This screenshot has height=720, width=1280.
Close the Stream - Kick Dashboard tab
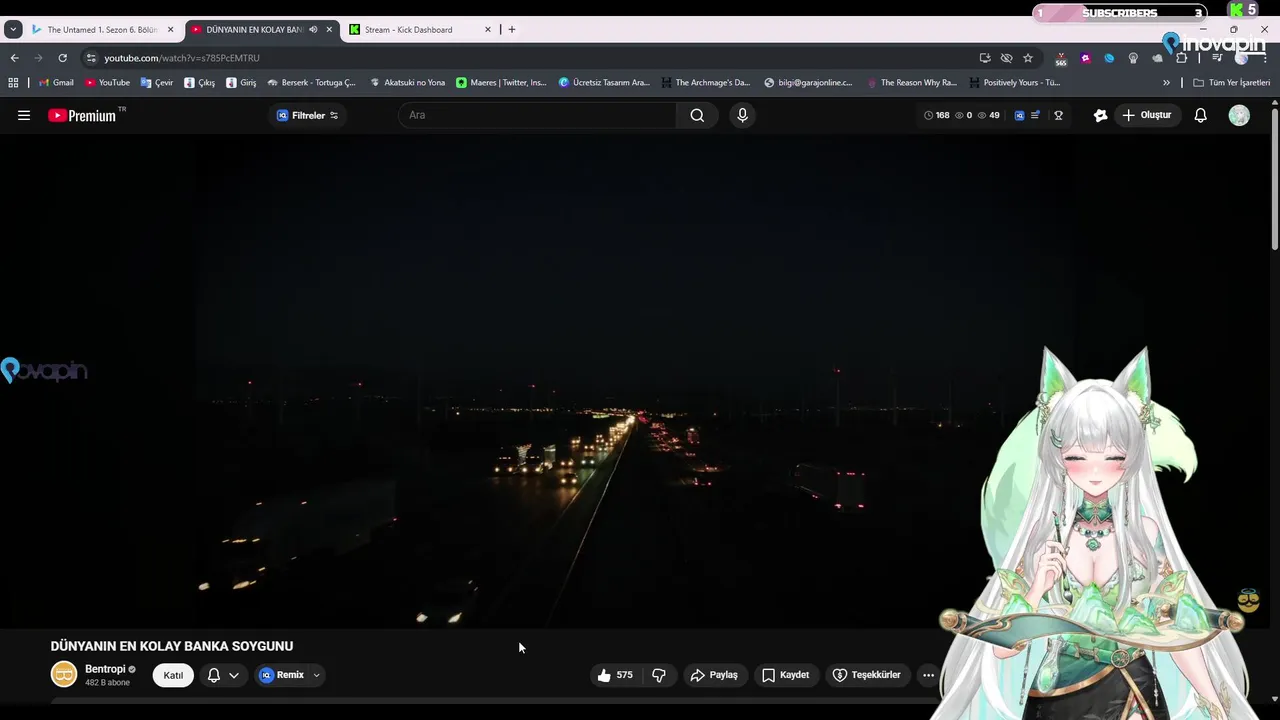coord(488,30)
